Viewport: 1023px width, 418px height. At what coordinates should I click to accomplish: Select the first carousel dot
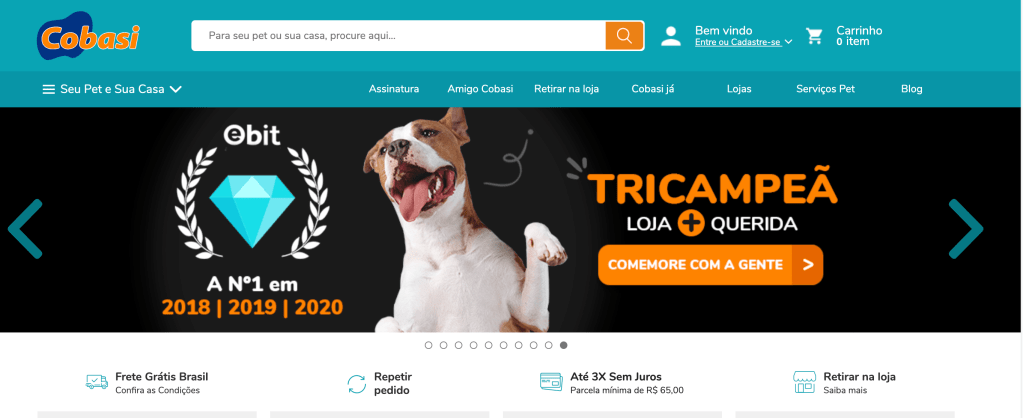(429, 345)
